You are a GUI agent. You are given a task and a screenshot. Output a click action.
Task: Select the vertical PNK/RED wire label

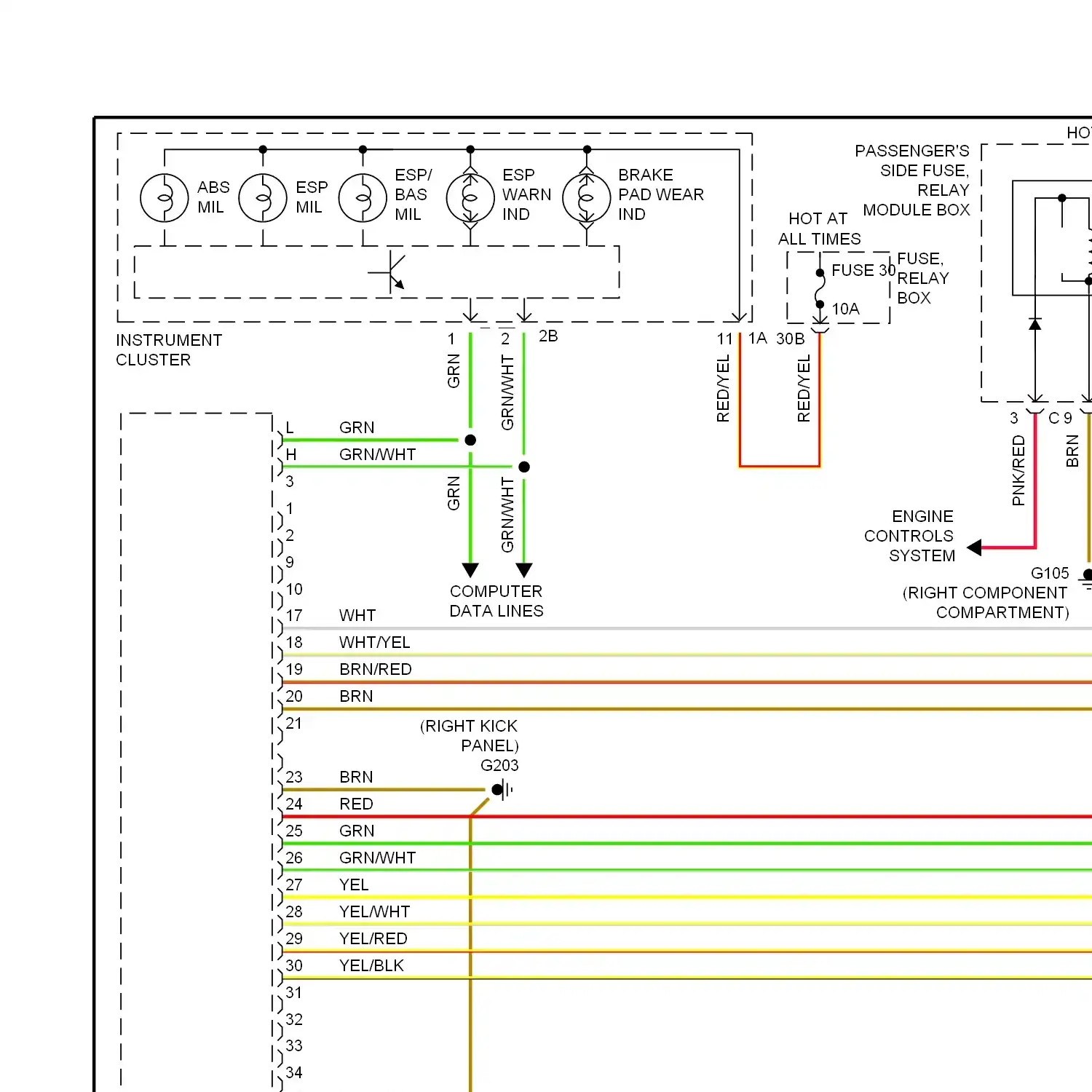coord(1018,470)
